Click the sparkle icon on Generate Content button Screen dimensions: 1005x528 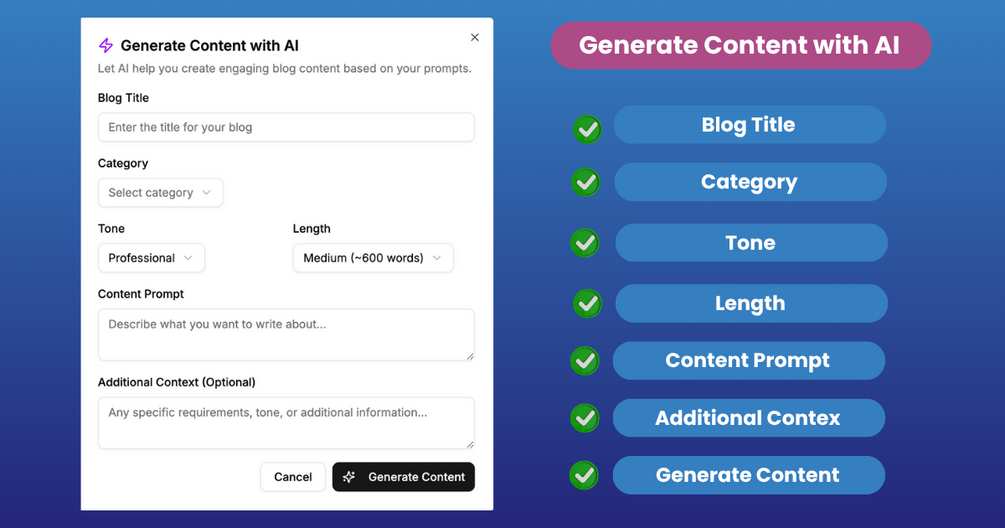[349, 477]
